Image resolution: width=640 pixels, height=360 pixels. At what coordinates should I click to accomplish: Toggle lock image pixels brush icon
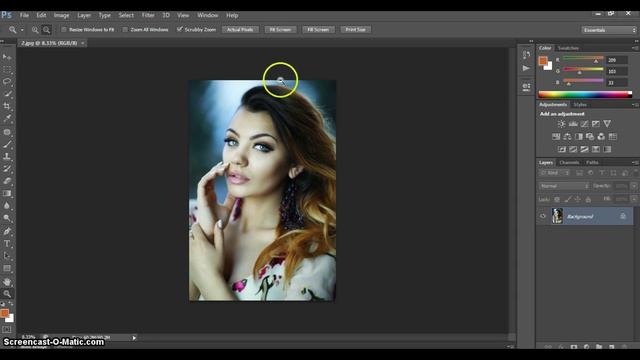tap(567, 199)
